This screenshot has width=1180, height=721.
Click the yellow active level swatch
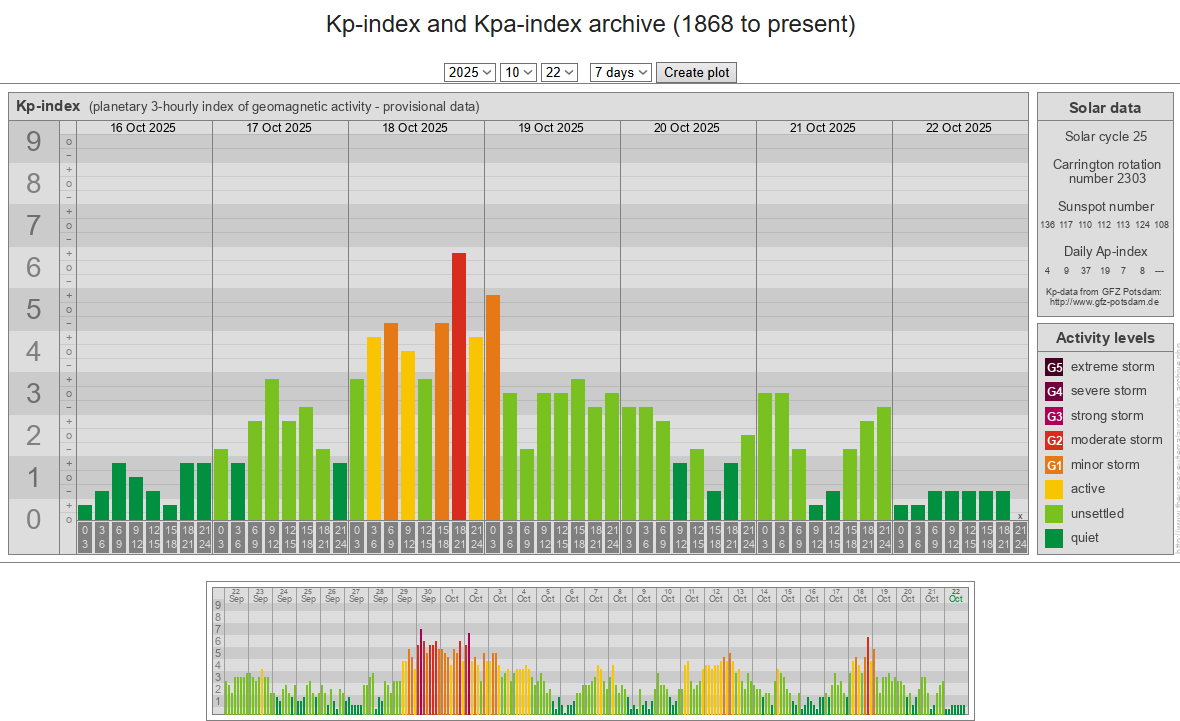click(1054, 489)
